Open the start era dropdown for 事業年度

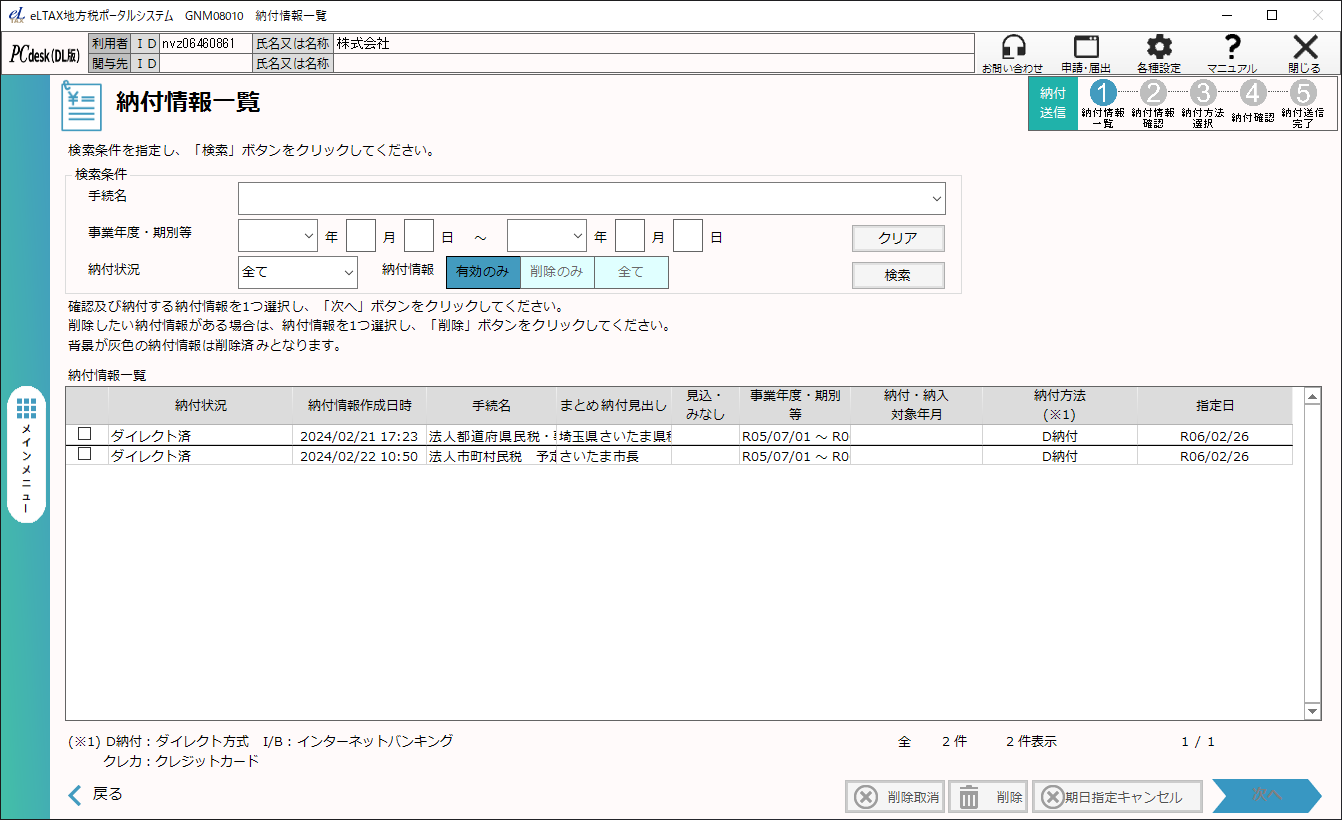pyautogui.click(x=278, y=236)
